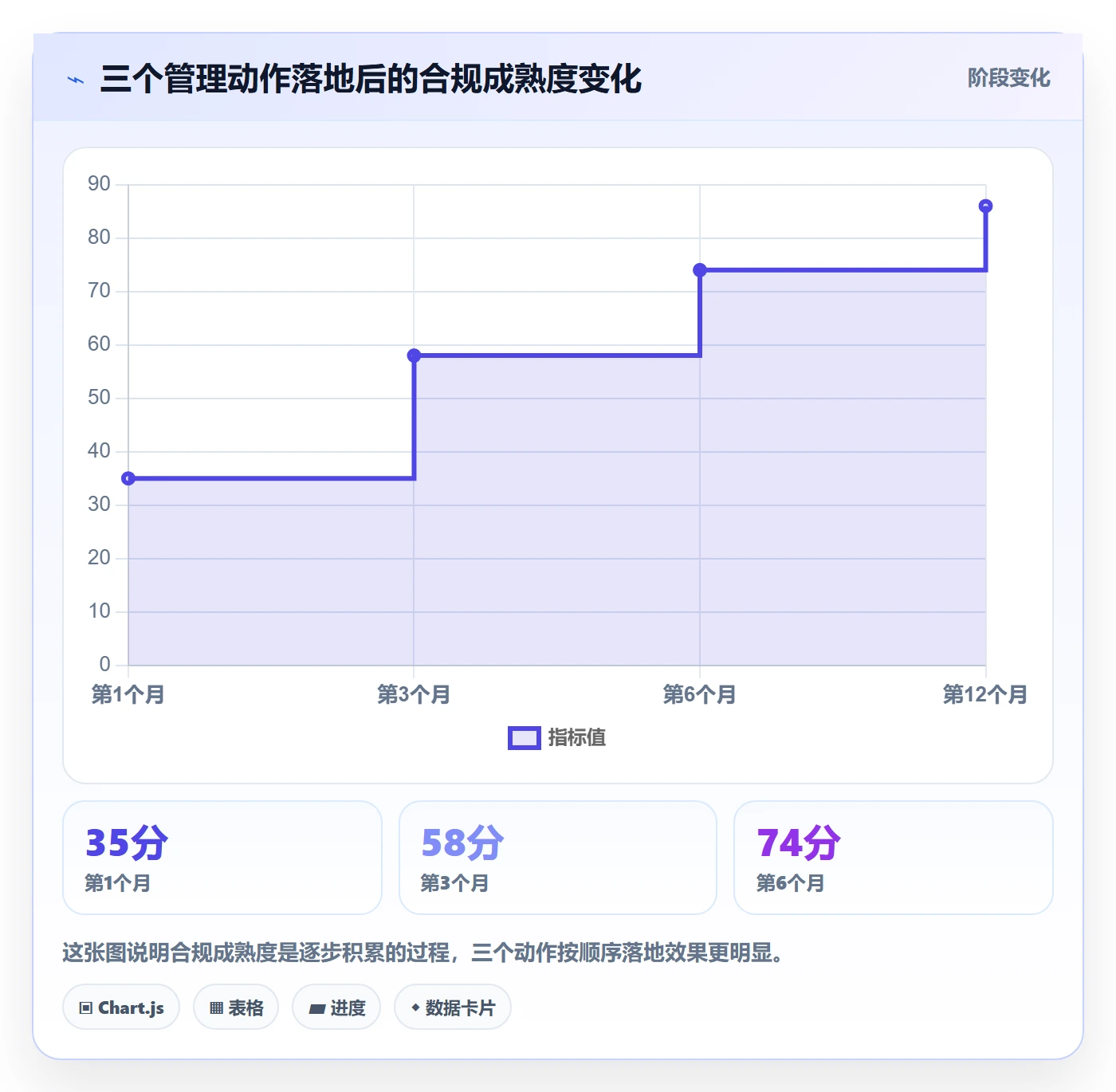This screenshot has width=1116, height=1092.
Task: Click the 第1个月 x-axis label
Action: pos(128,695)
